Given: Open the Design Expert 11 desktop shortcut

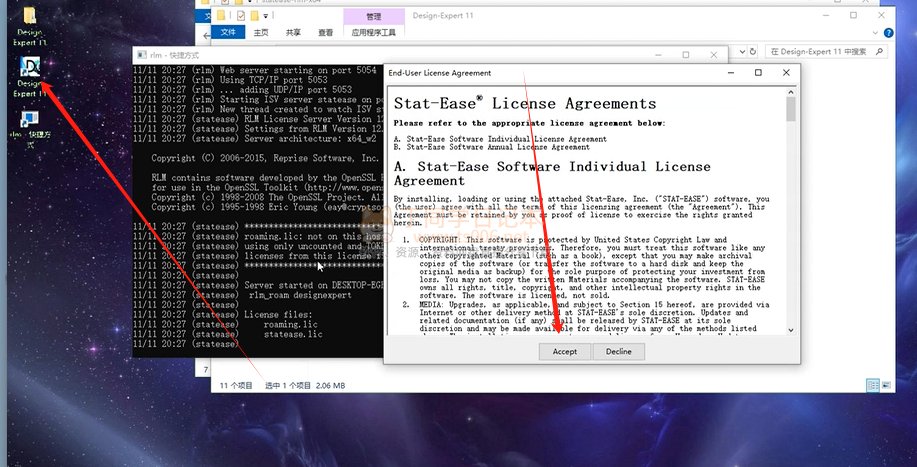Looking at the screenshot, I should click(x=30, y=76).
